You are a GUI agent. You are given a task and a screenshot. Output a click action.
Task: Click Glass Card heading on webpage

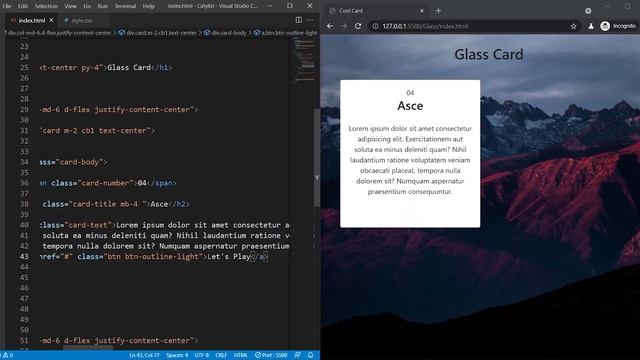click(x=489, y=54)
